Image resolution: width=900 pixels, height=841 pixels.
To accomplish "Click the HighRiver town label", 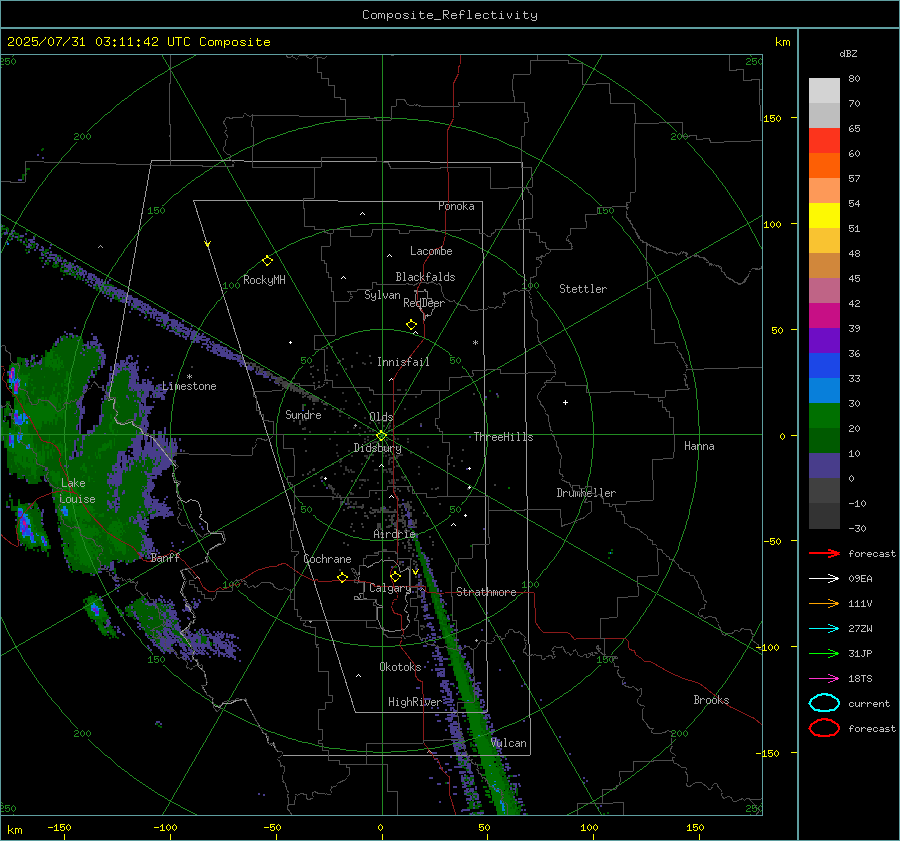I will [414, 702].
